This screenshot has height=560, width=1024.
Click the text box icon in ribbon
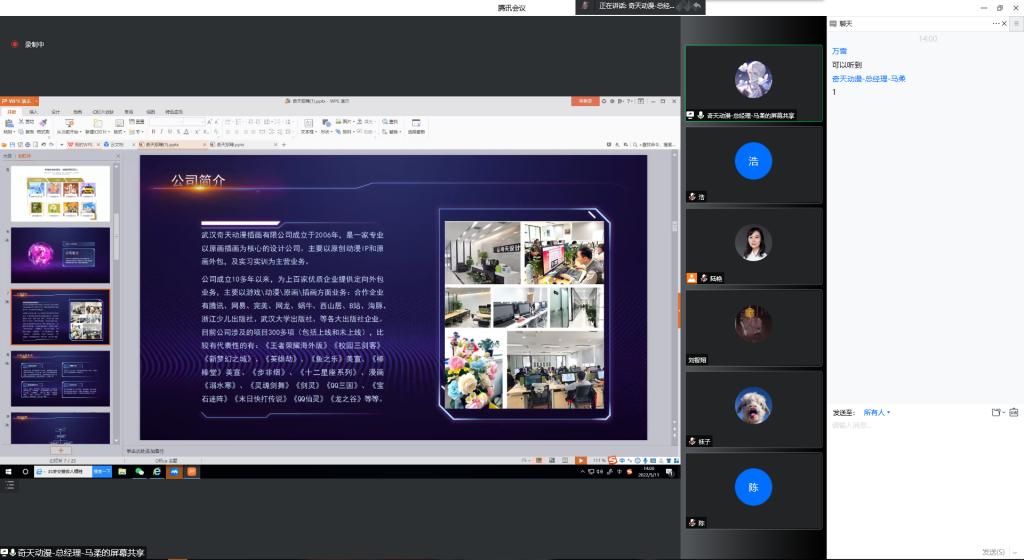click(308, 123)
